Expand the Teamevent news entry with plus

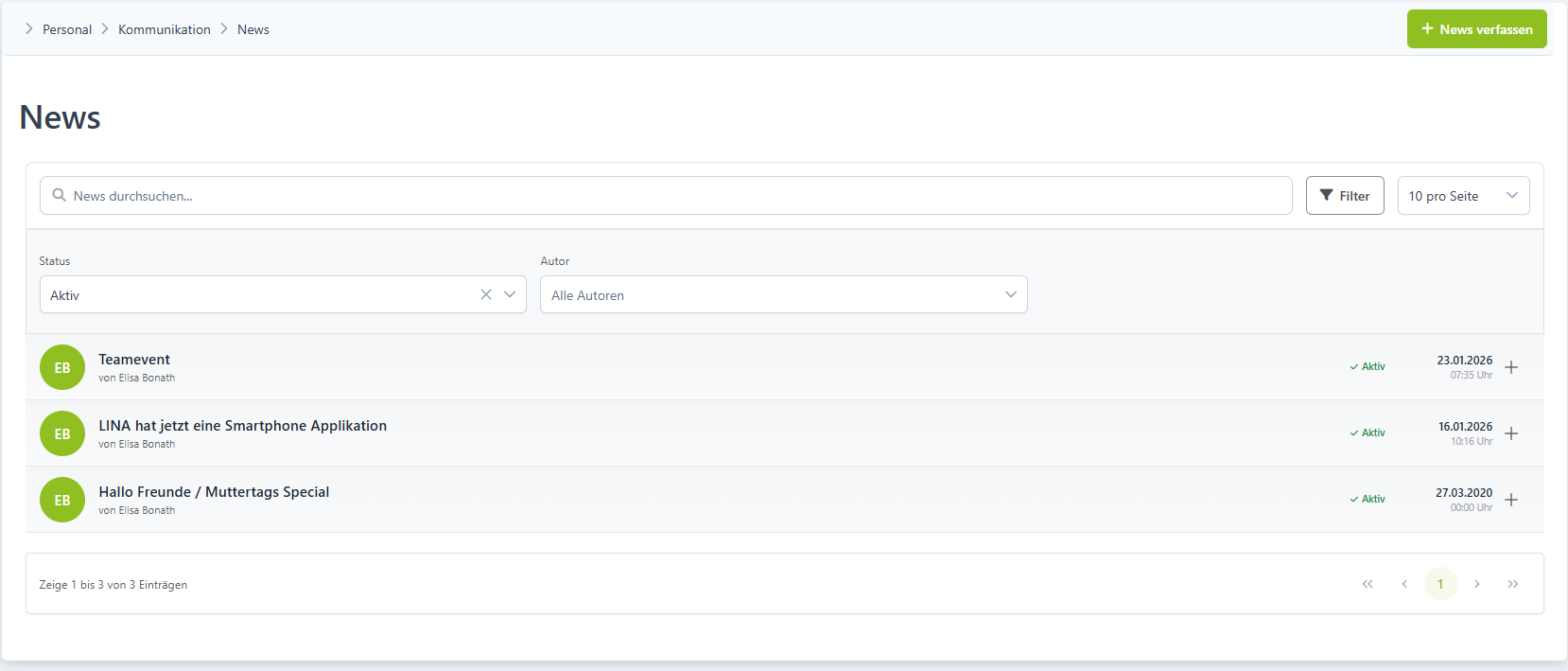1511,367
